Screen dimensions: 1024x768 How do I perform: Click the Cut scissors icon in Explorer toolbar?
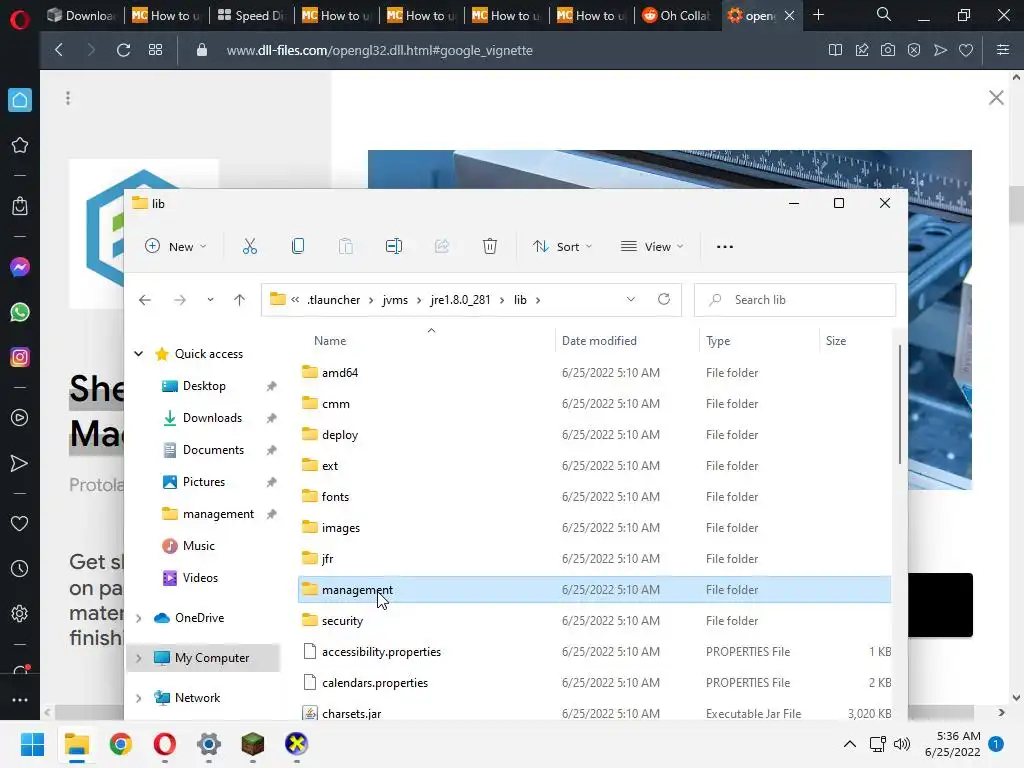249,246
